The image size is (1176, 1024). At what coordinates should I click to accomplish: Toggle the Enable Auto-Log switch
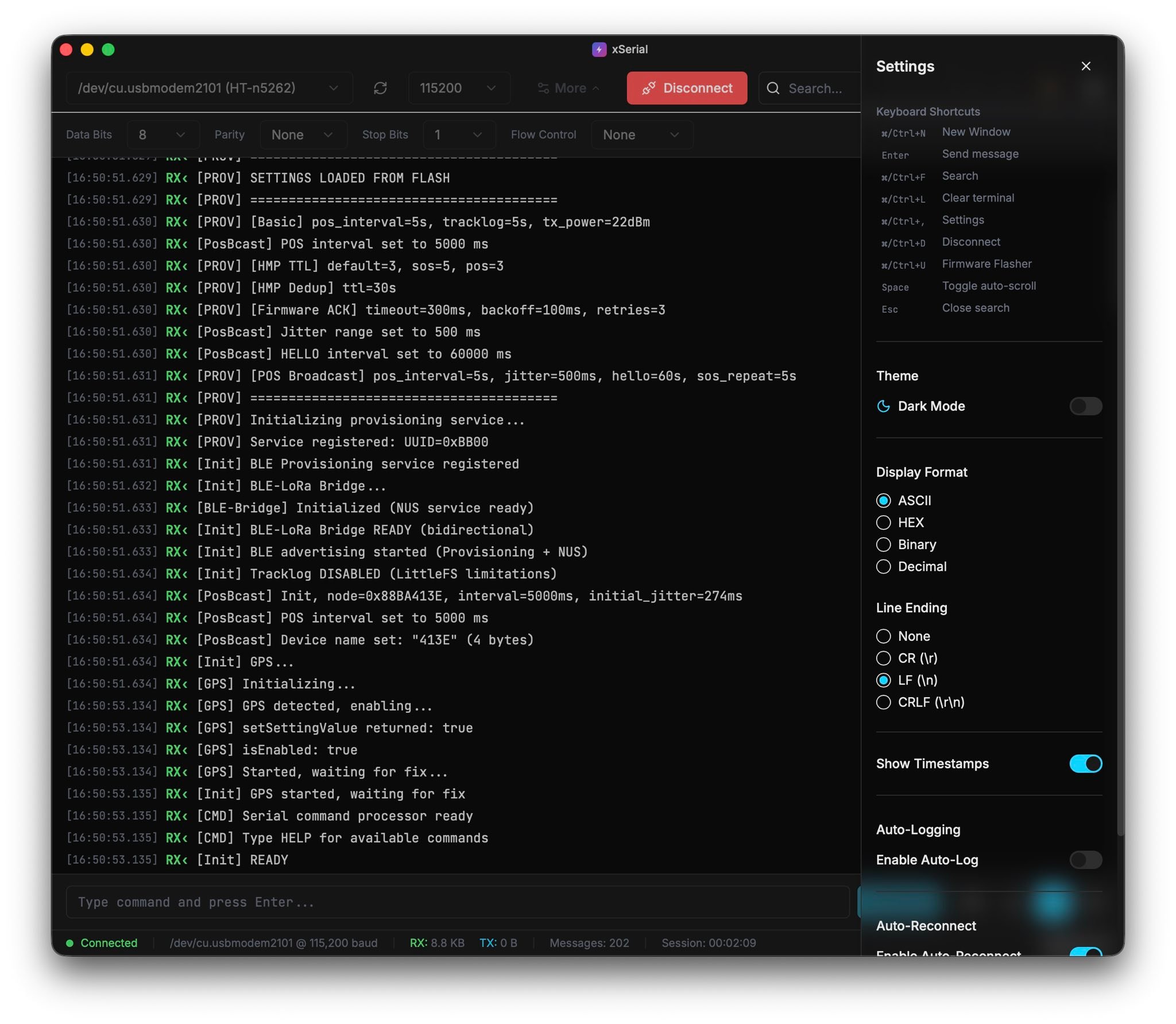tap(1085, 860)
